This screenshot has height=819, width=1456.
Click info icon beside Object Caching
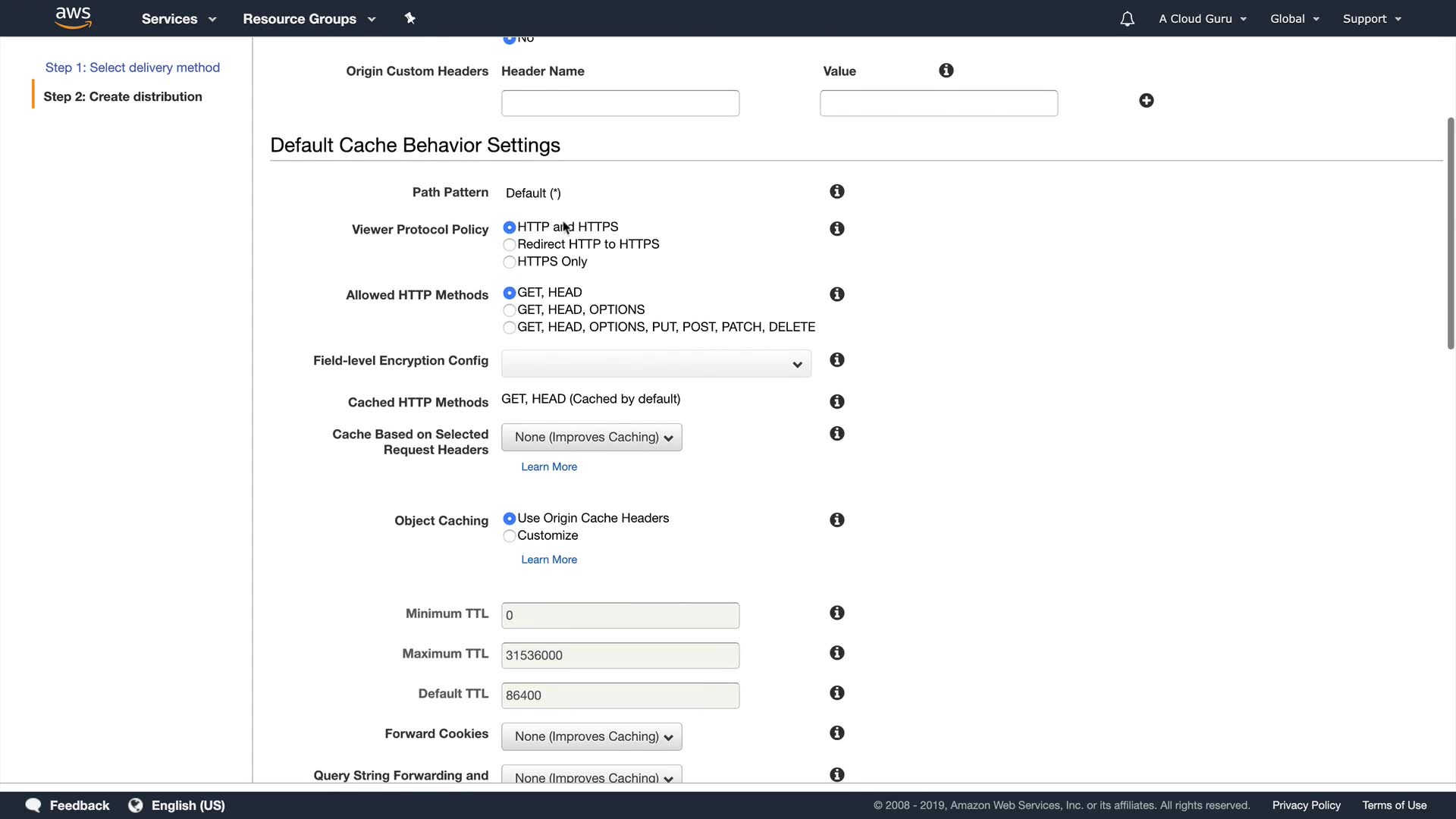click(x=836, y=520)
